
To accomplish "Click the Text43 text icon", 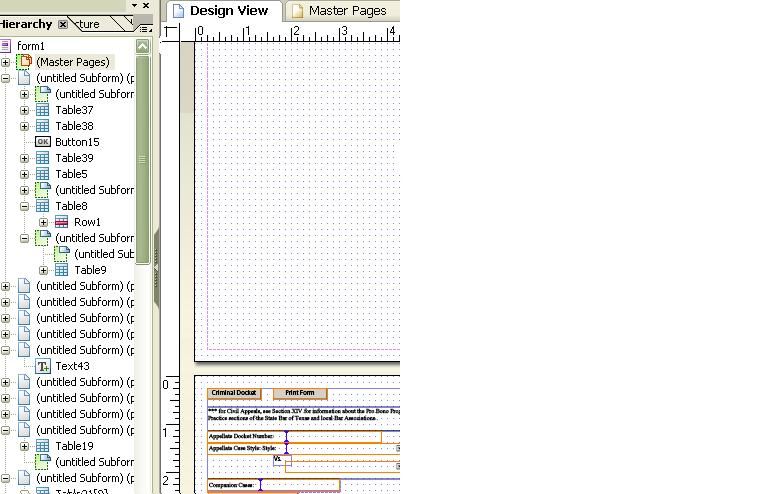I will (43, 366).
